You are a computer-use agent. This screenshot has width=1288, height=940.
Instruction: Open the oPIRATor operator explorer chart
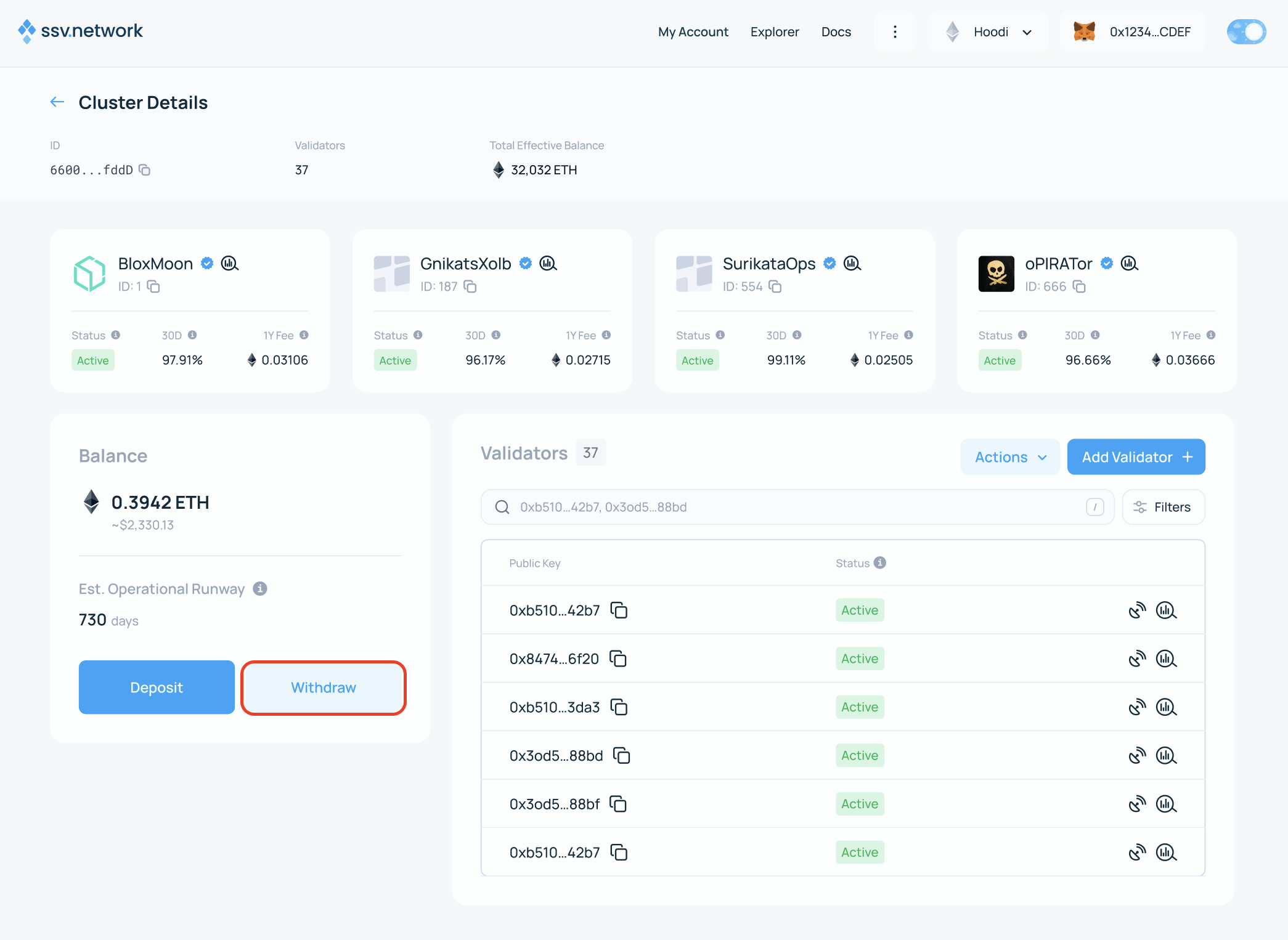click(x=1130, y=264)
